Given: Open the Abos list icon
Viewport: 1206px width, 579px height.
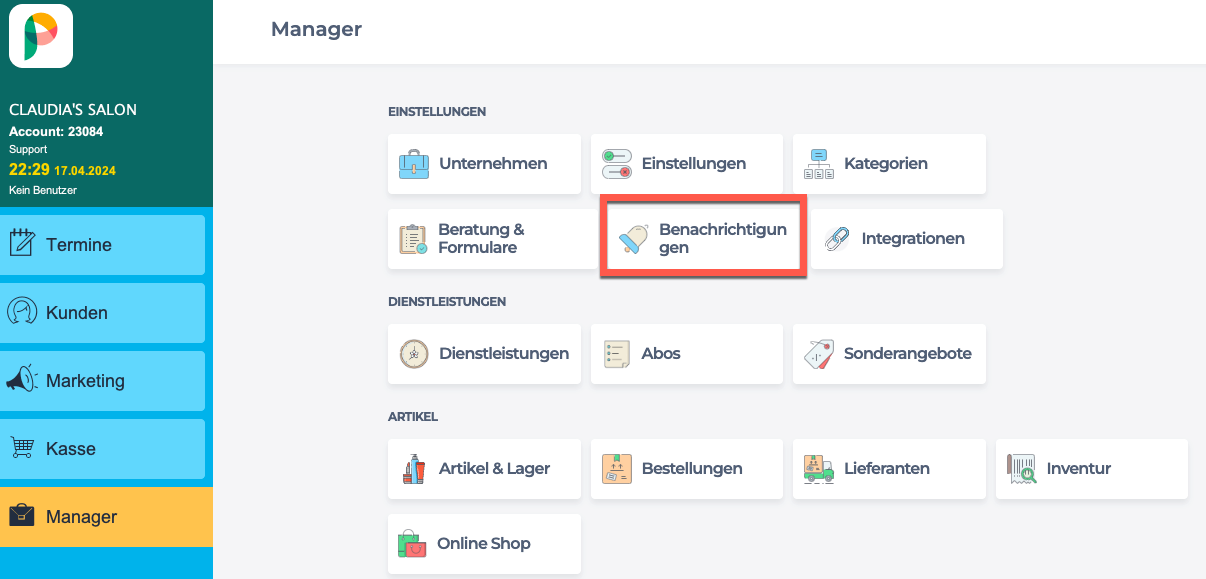Looking at the screenshot, I should (x=617, y=354).
